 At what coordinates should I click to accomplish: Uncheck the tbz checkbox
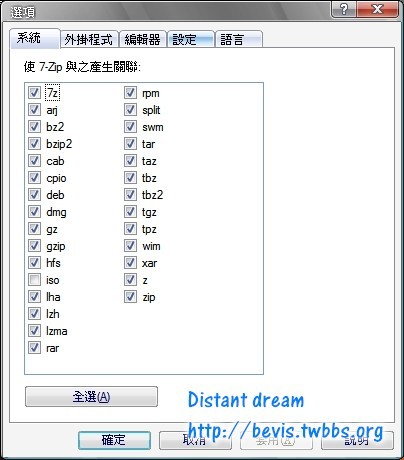pos(130,178)
